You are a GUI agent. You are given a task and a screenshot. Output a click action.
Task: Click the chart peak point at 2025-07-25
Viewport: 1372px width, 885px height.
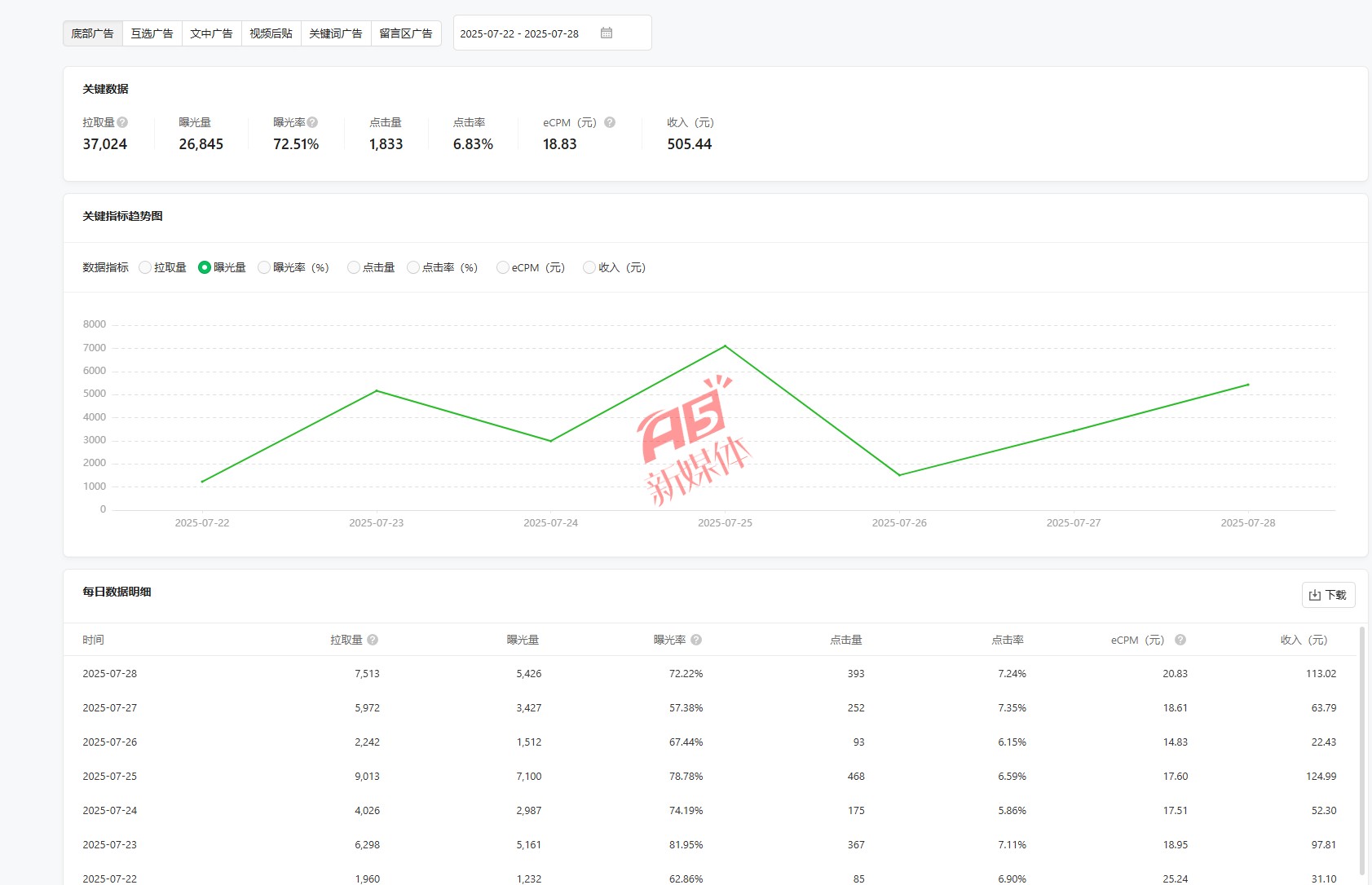point(726,346)
